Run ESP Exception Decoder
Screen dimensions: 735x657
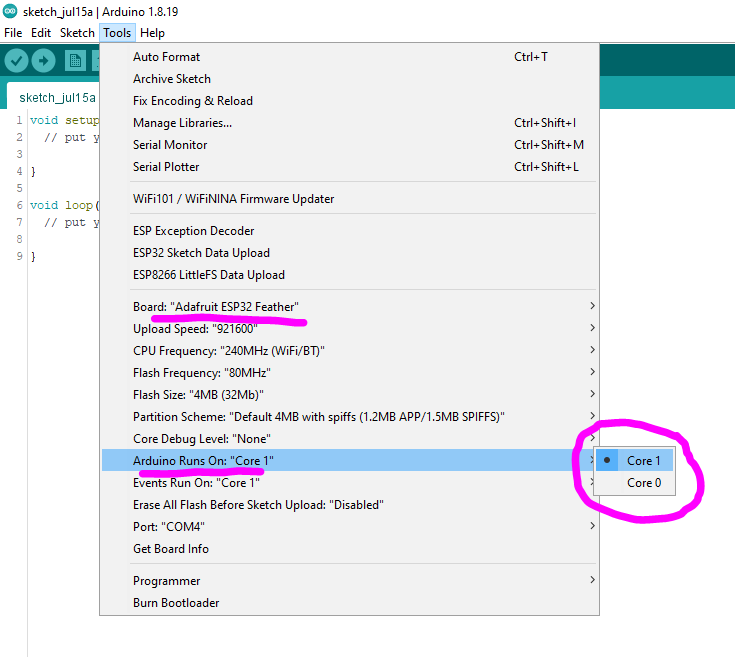350,231
